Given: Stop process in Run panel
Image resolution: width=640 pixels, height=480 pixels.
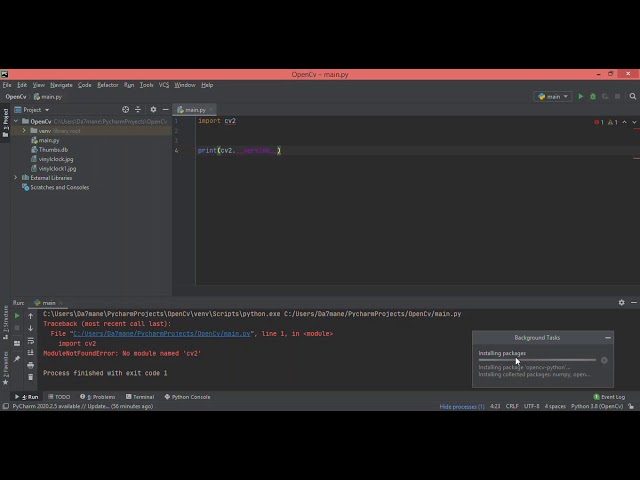Looking at the screenshot, I should coord(17,328).
